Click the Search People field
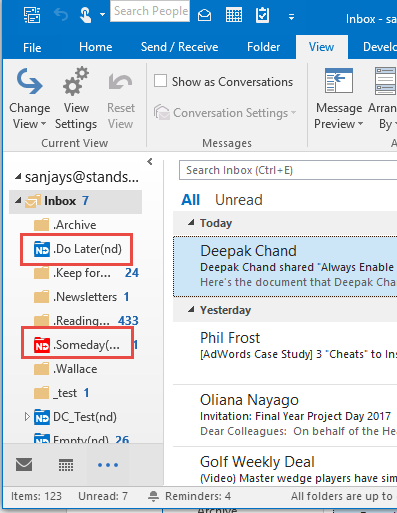This screenshot has height=513, width=397. [150, 11]
